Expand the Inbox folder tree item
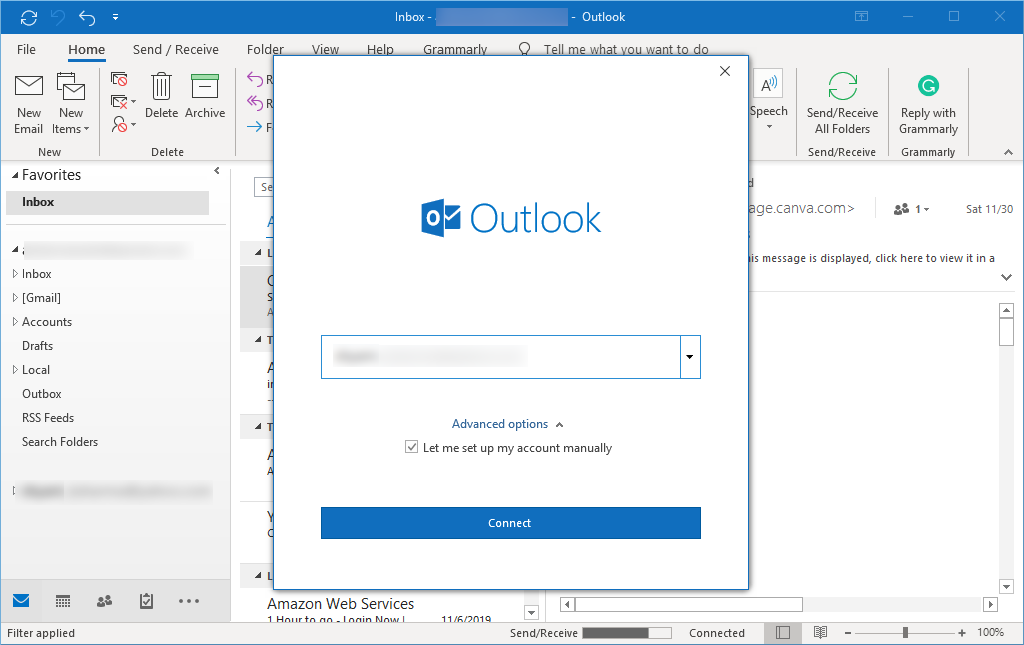Screen dimensions: 1024x645 (x=15, y=274)
